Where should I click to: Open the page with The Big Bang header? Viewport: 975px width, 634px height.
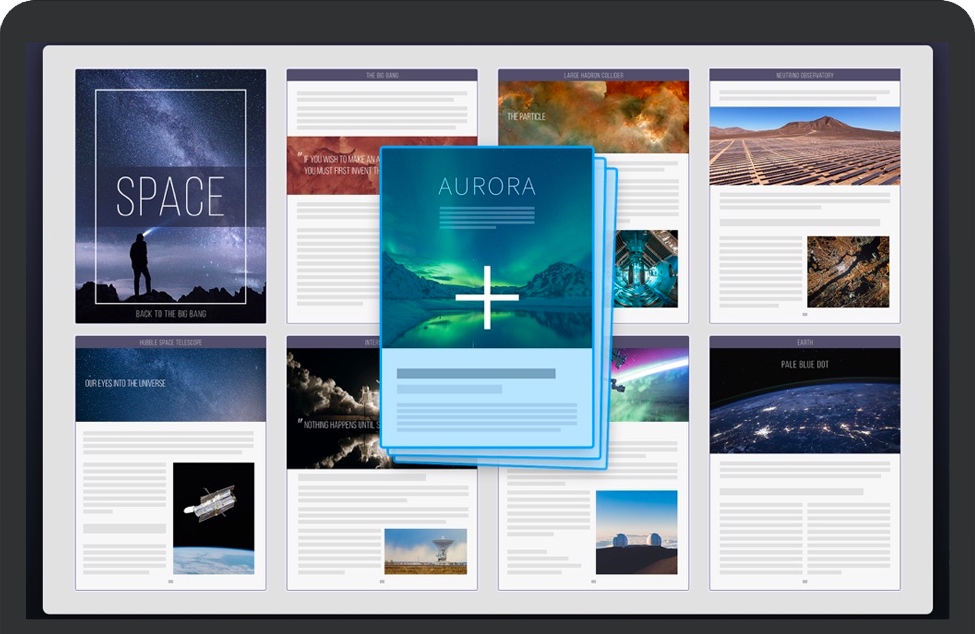381,75
